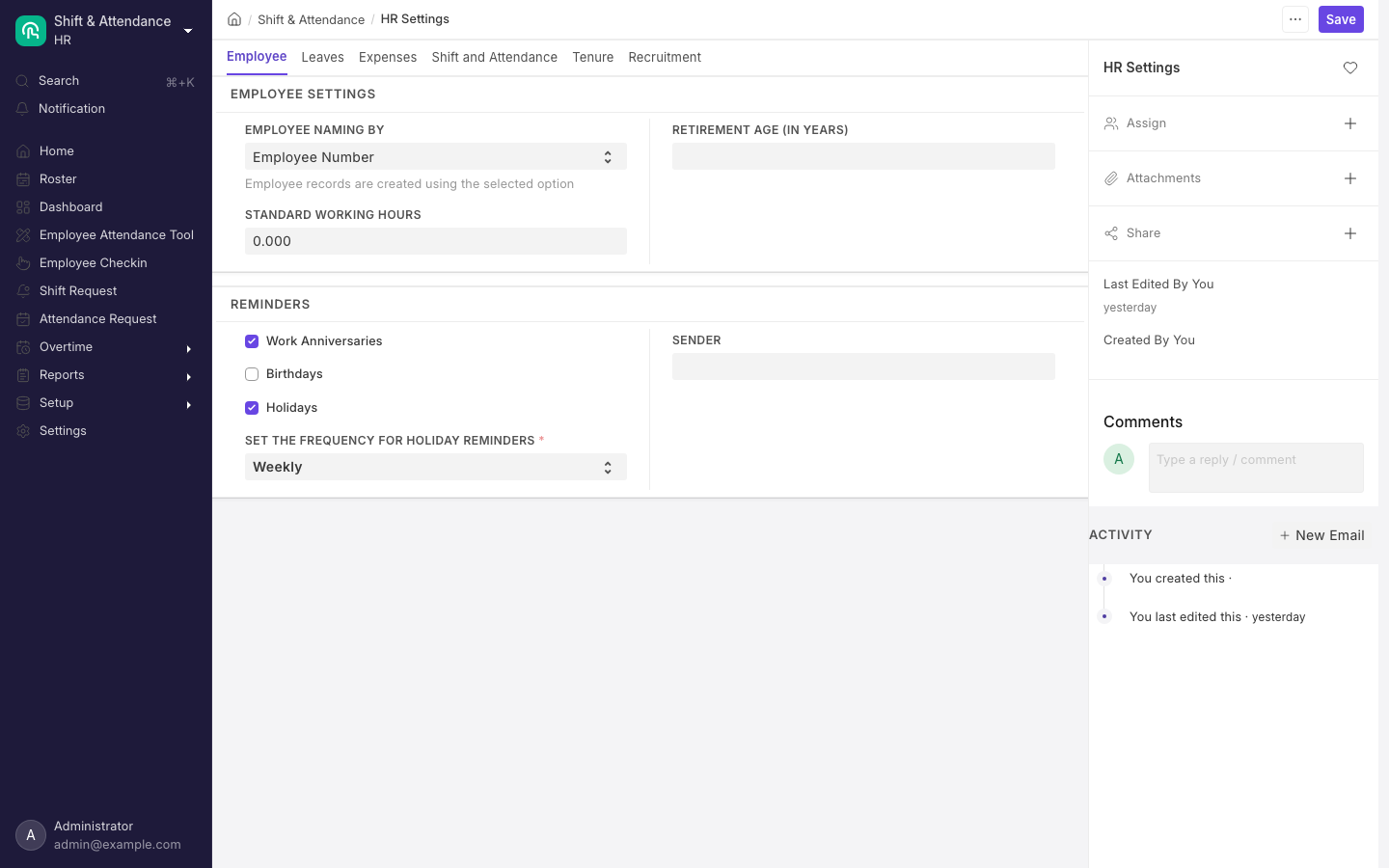Click the Standard Working Hours field
This screenshot has width=1389, height=868.
coord(436,241)
